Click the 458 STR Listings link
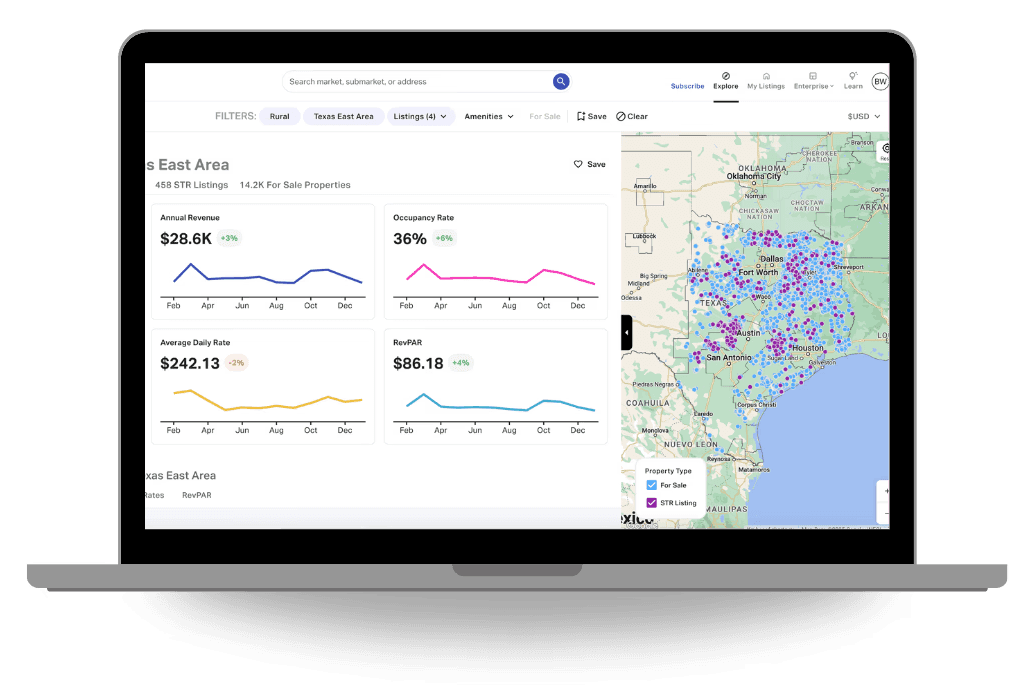 point(190,185)
